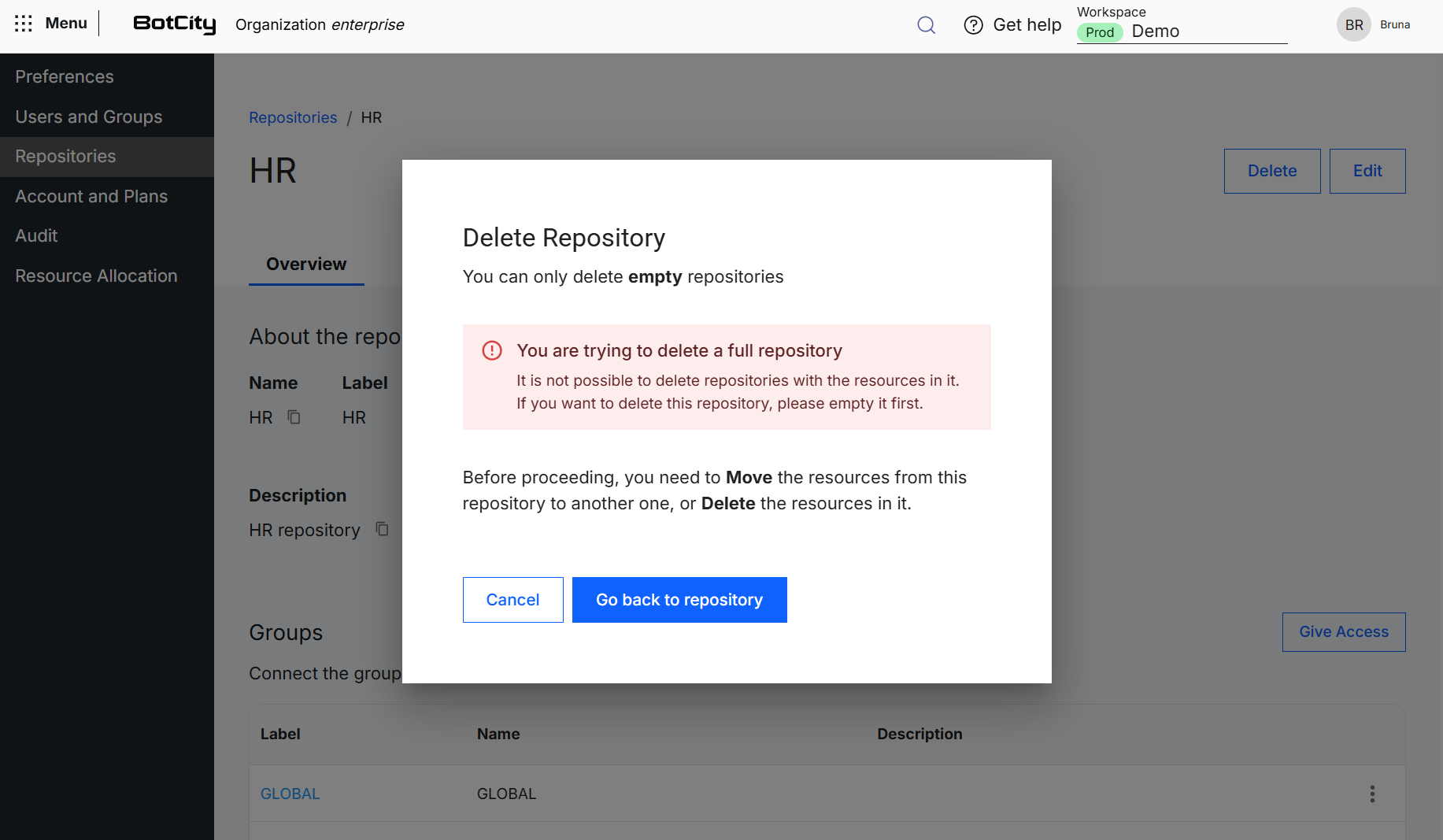
Task: Click Go back to repository button
Action: coord(679,600)
